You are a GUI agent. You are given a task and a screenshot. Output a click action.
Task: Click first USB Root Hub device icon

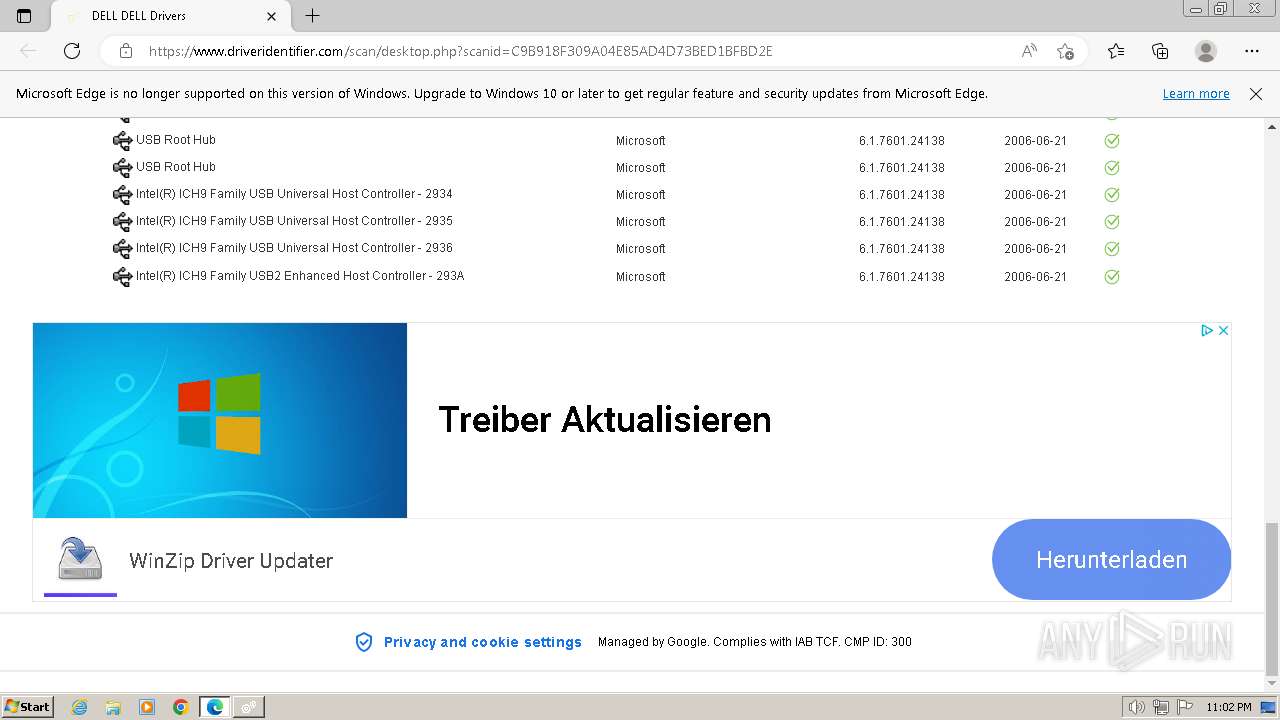point(122,141)
